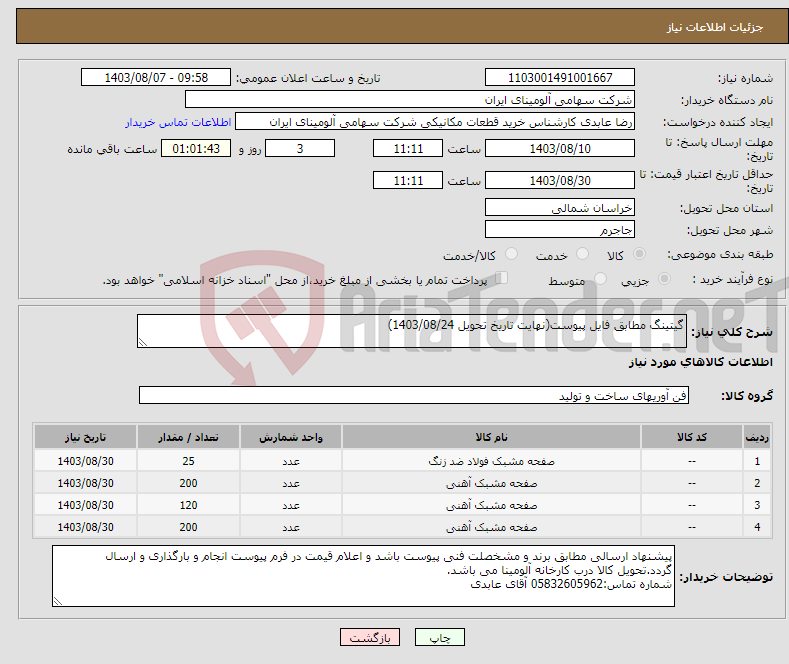Viewport: 789px width, 664px height.
Task: Open the اطلاعات تماس خریدار link
Action: pos(178,122)
